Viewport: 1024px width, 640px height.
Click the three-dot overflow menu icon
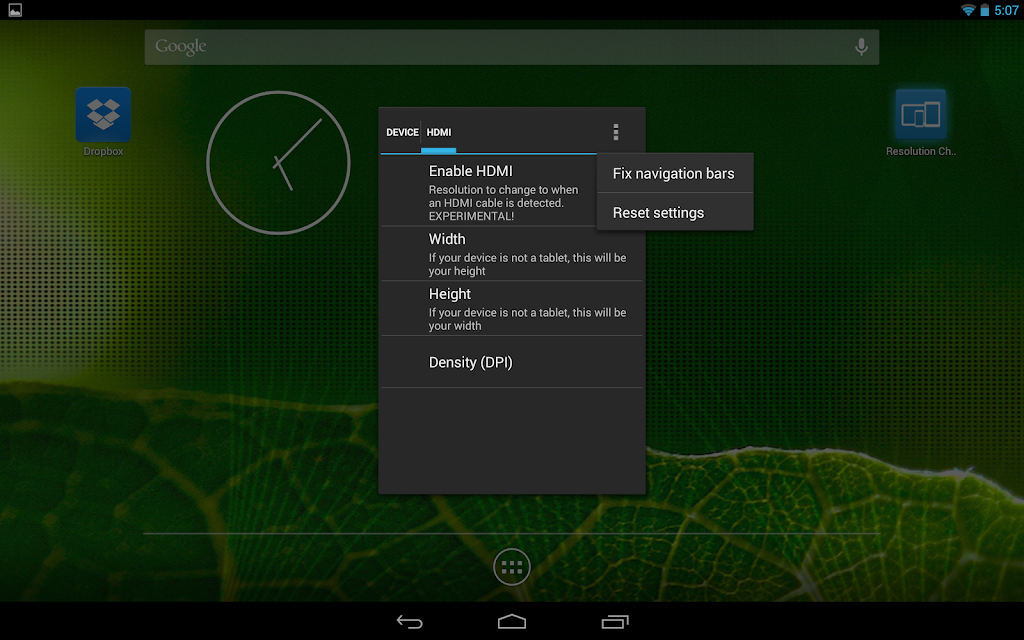[x=616, y=132]
